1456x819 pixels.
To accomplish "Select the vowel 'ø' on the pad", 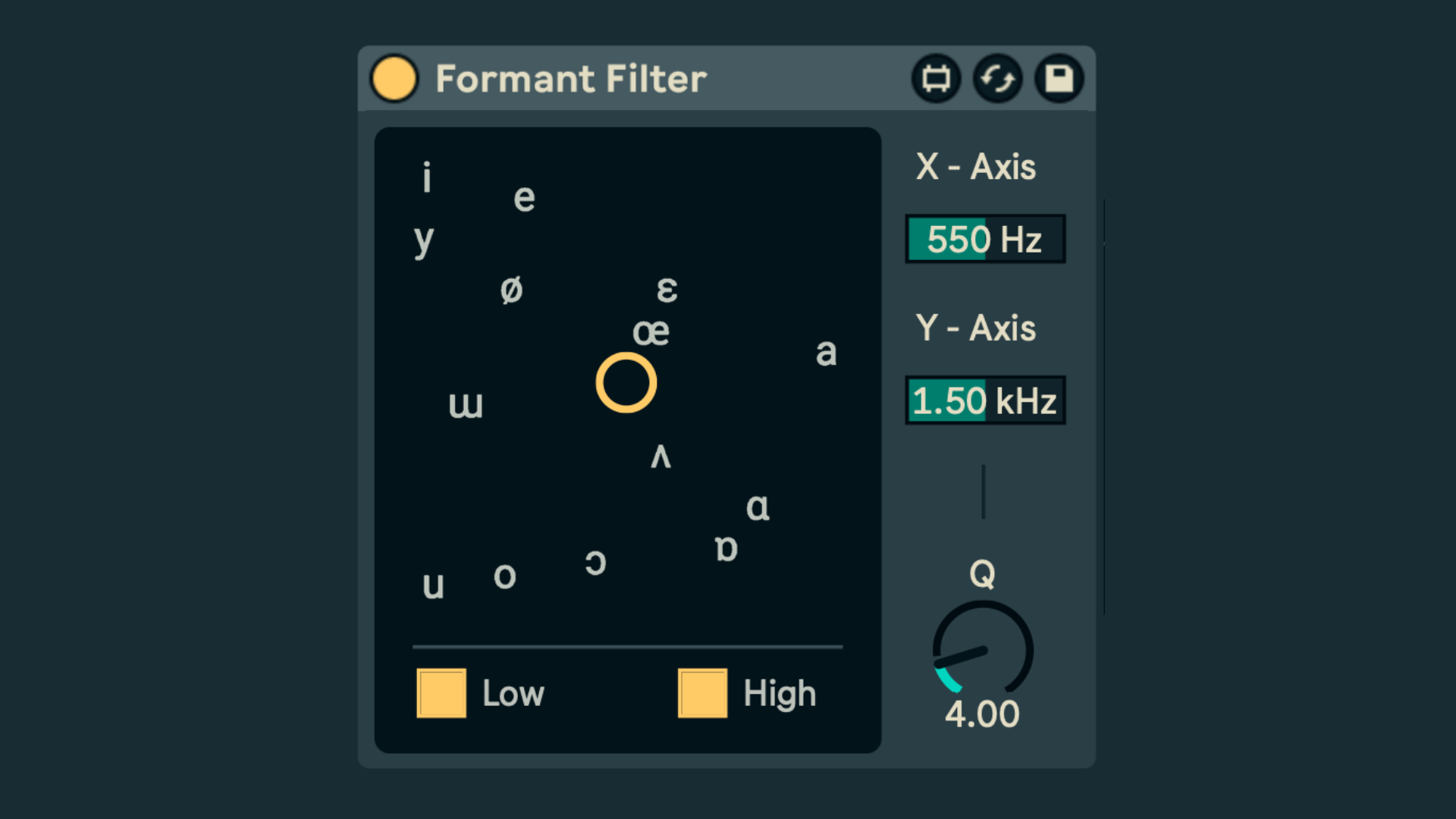I will [x=512, y=290].
